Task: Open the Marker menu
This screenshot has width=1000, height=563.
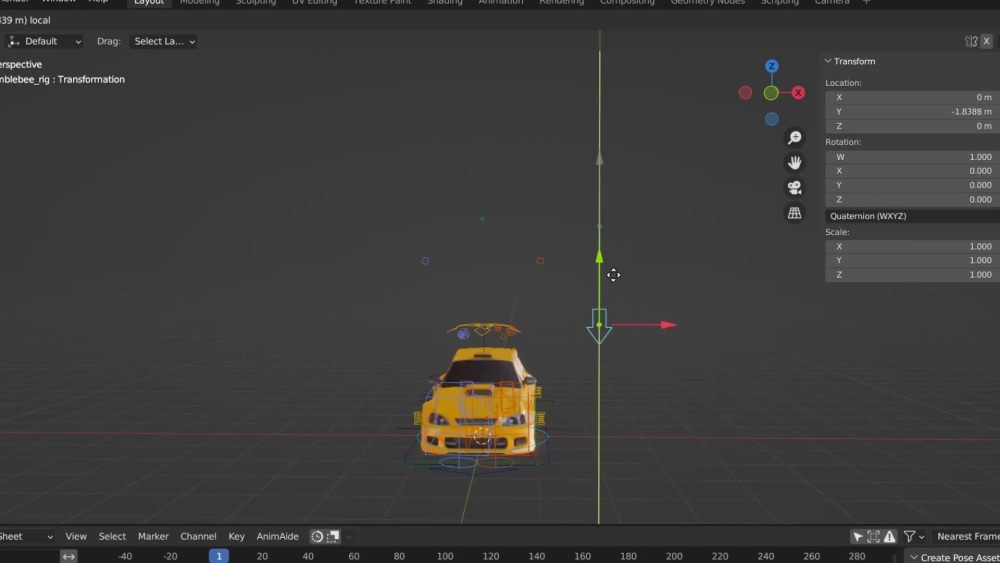Action: pos(153,537)
